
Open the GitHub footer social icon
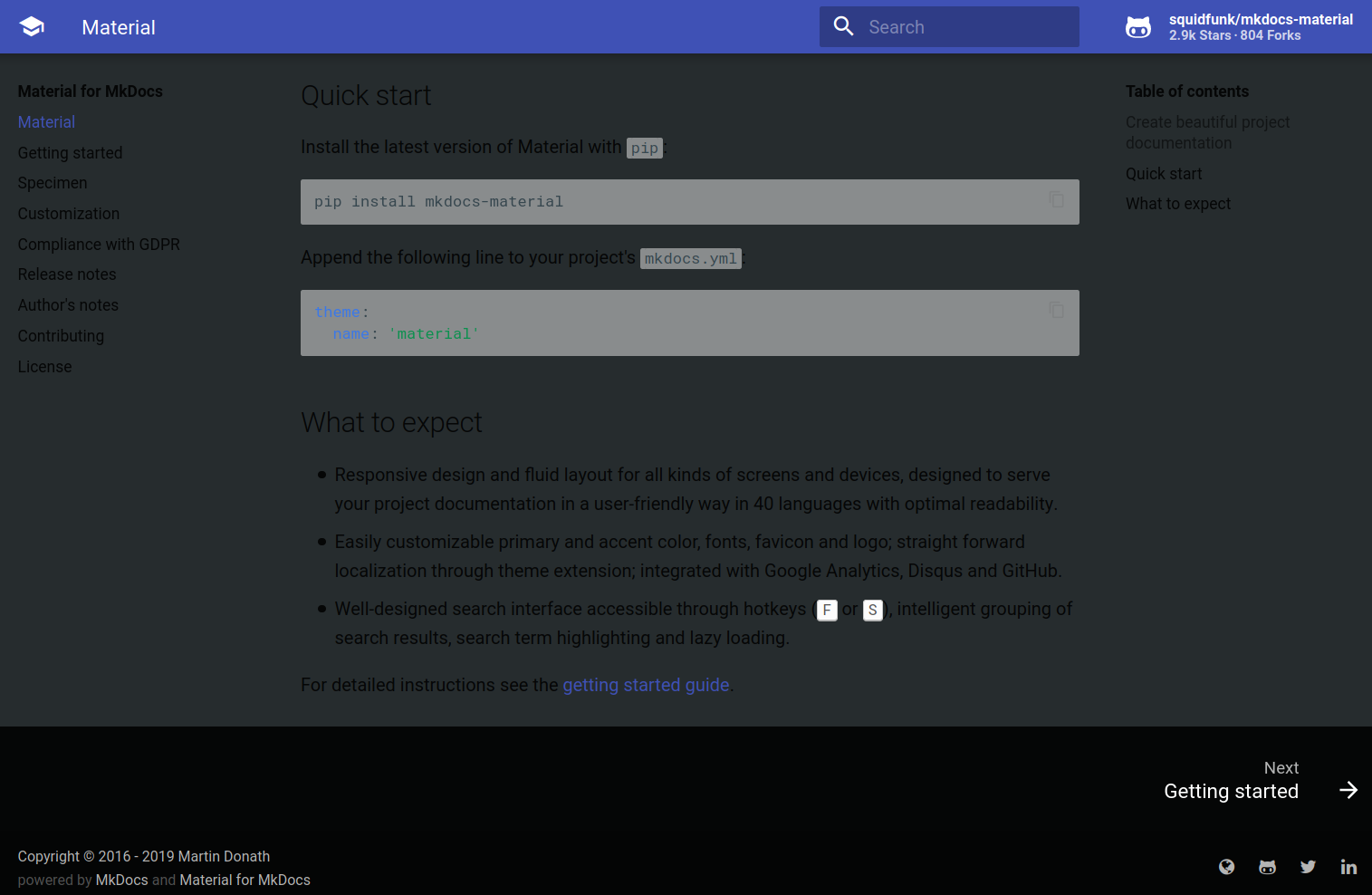[1267, 867]
